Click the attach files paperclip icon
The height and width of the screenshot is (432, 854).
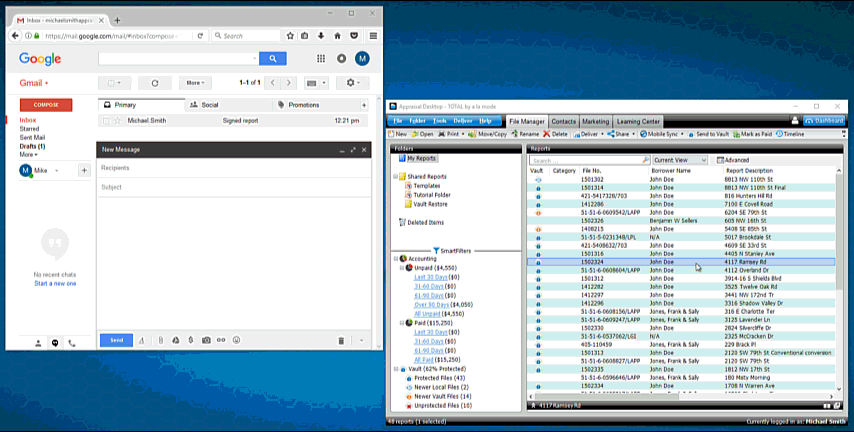161,340
